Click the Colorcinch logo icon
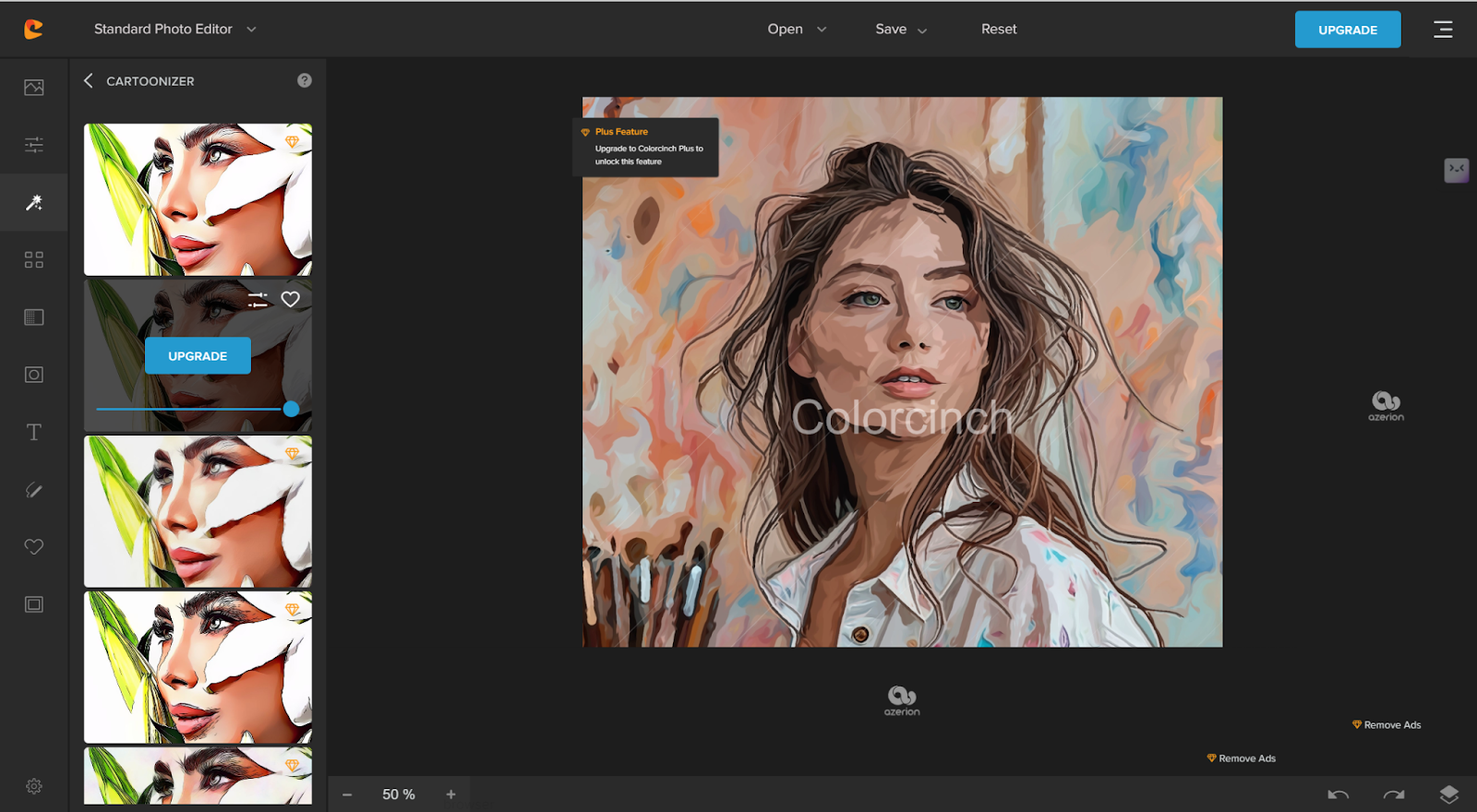Image resolution: width=1477 pixels, height=812 pixels. 33,30
